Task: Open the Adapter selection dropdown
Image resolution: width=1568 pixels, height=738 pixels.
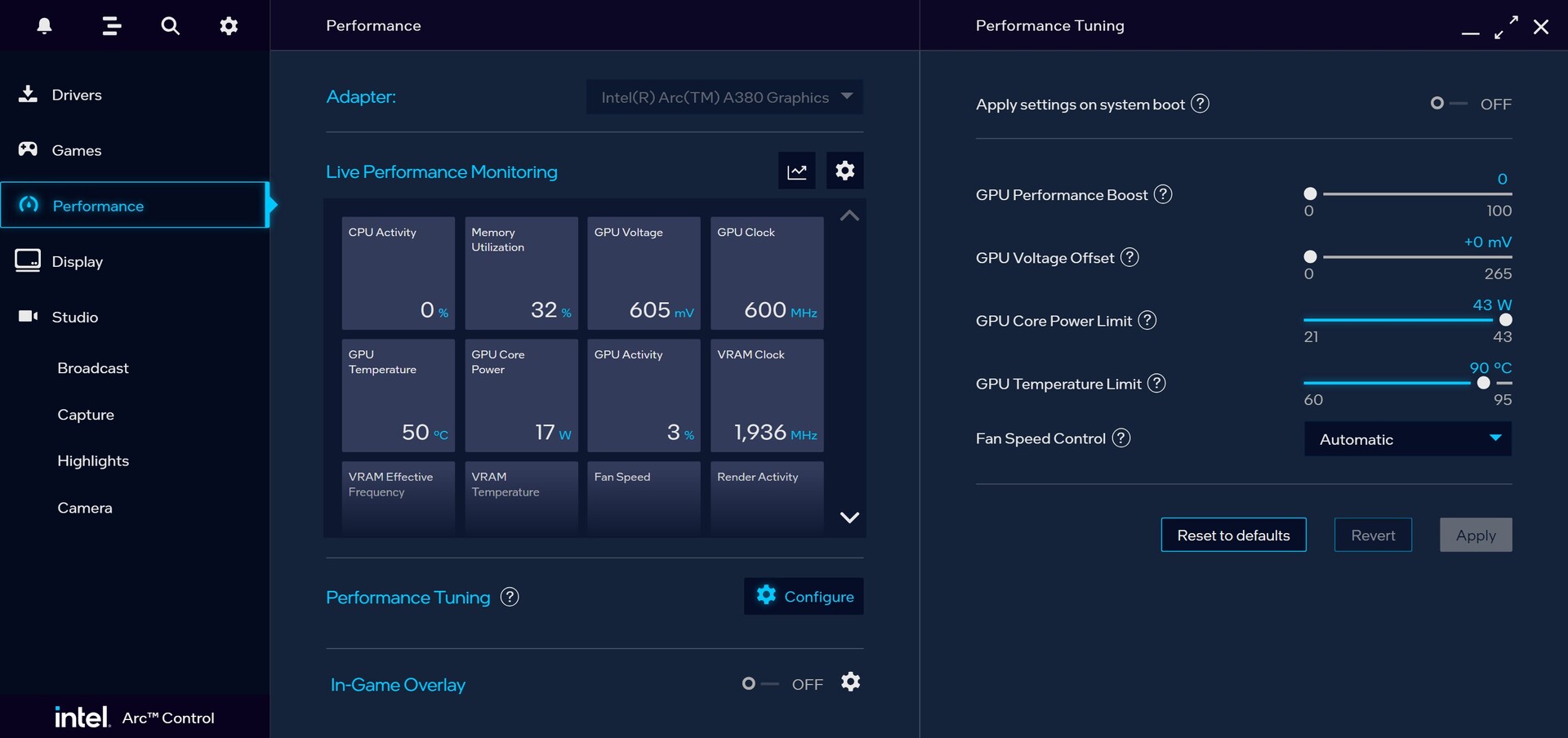Action: pos(724,97)
